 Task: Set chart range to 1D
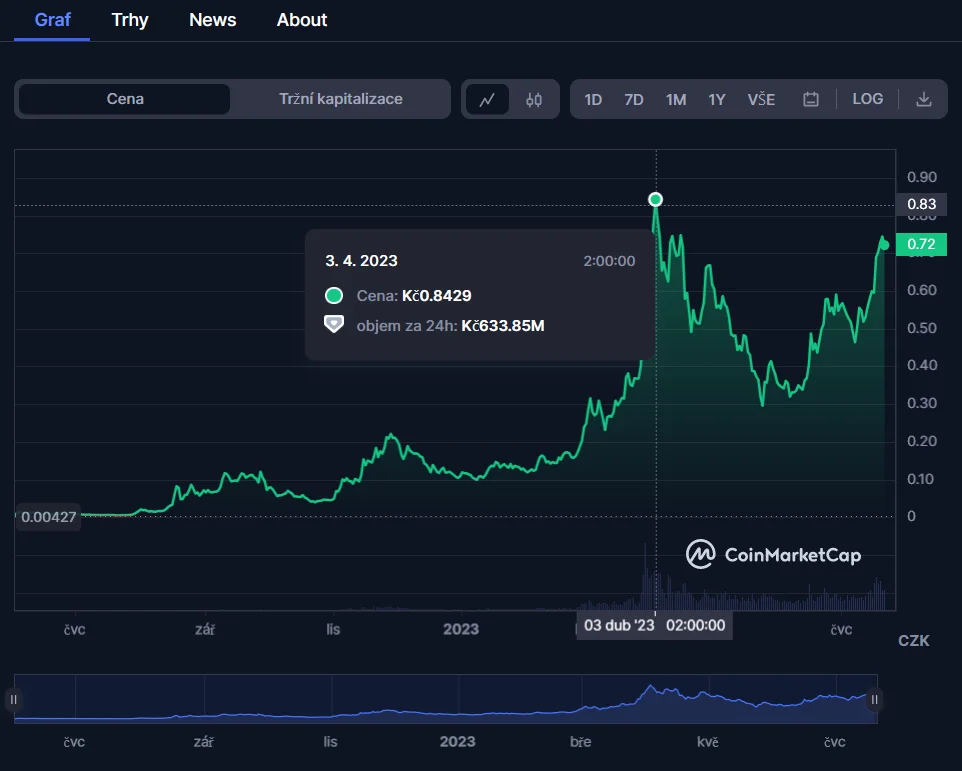[x=593, y=99]
